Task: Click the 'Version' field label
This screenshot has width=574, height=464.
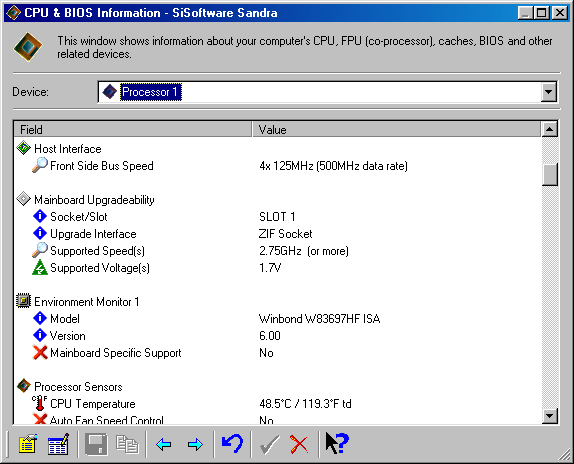Action: [67, 336]
